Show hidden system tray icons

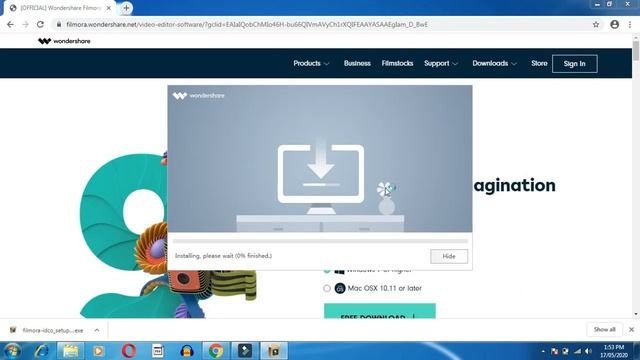pos(543,351)
